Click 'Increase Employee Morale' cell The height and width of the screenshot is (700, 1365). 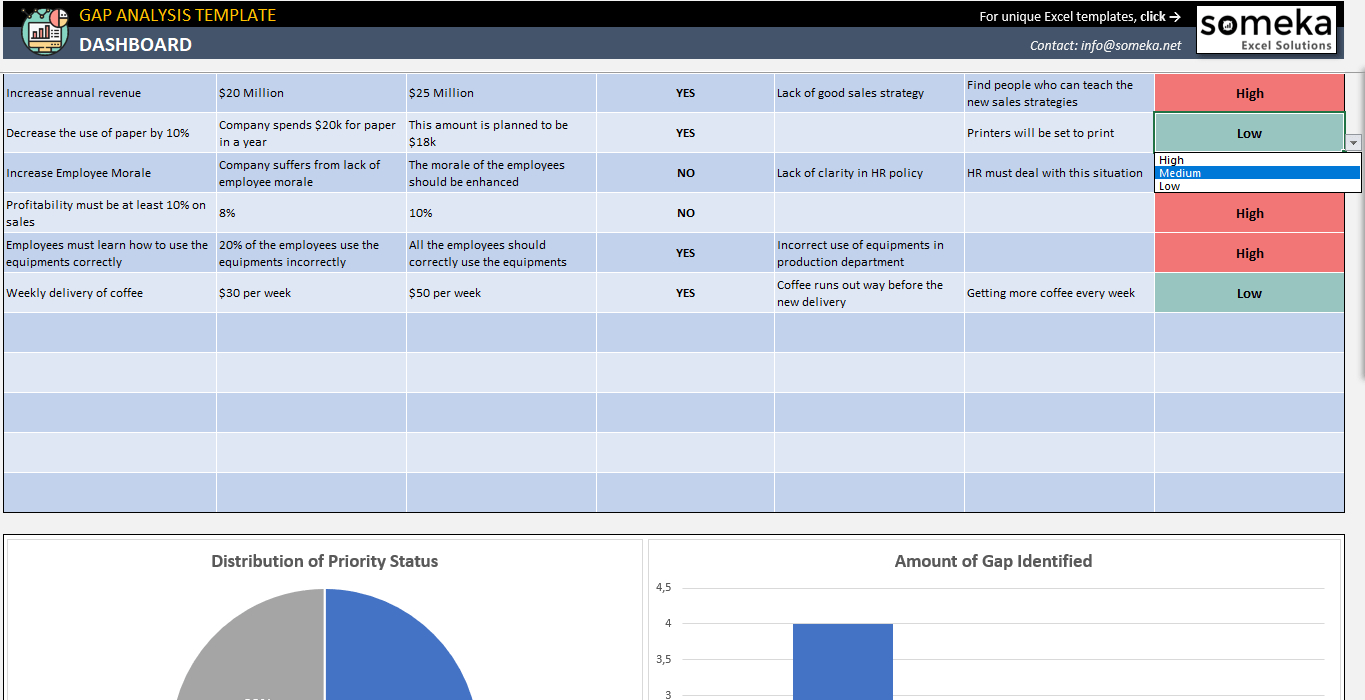point(110,173)
